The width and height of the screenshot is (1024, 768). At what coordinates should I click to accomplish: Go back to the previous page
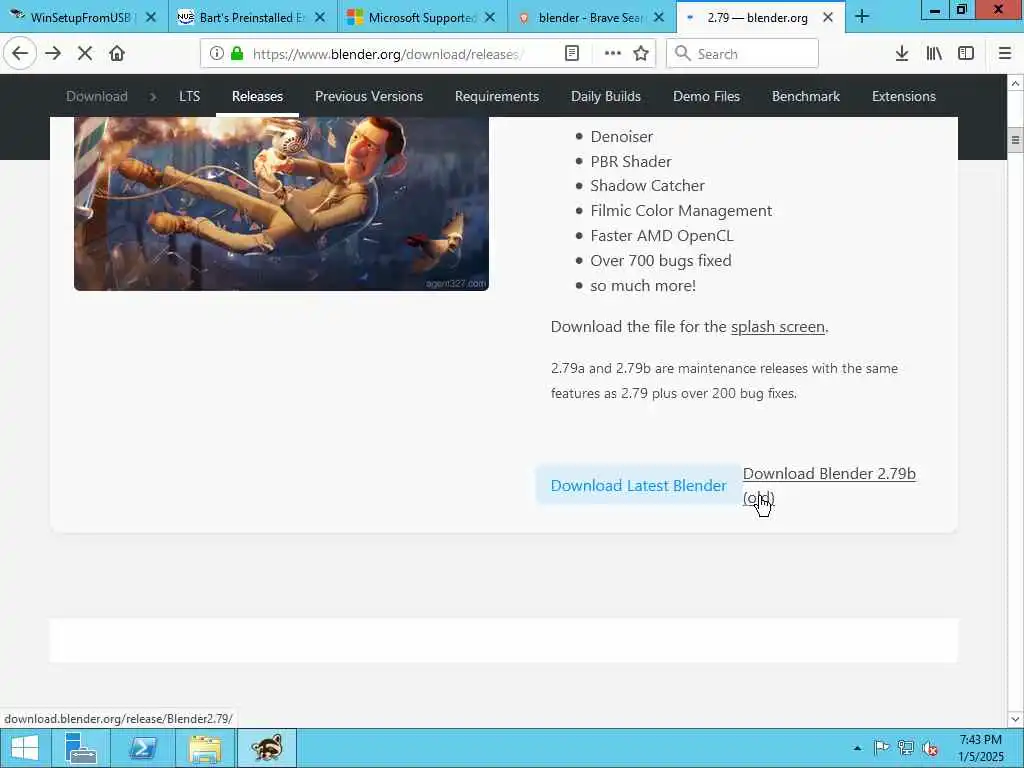20,53
